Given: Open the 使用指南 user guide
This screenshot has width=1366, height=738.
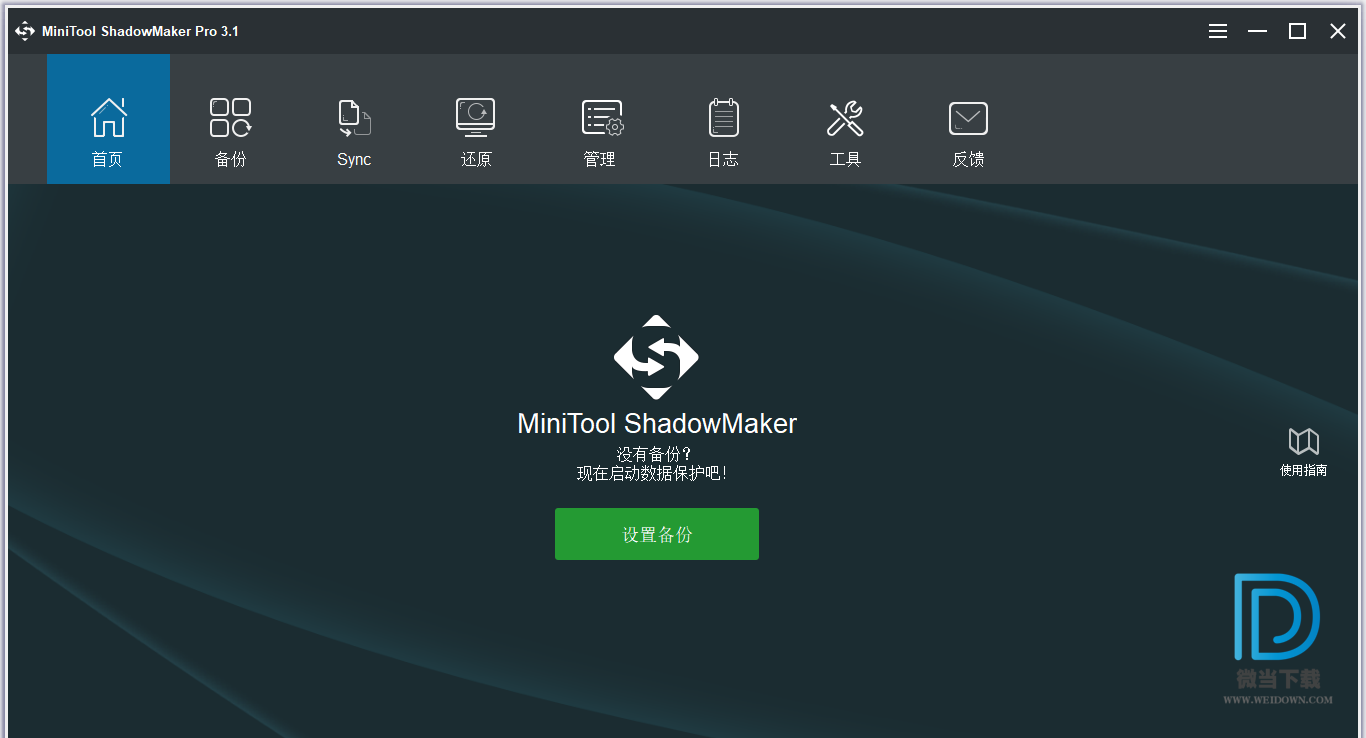Looking at the screenshot, I should 1303,452.
